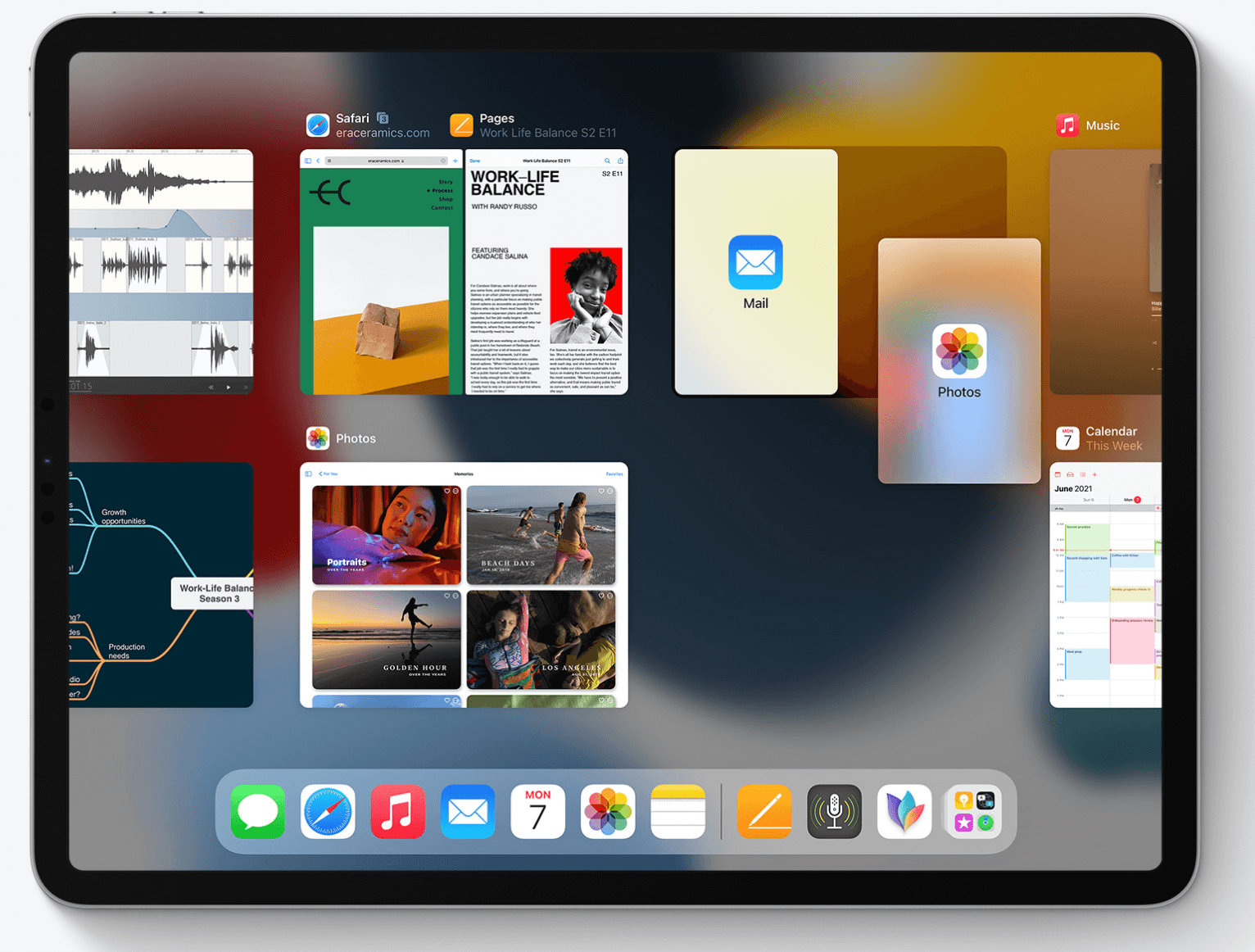Play the audio in the waveform editor
The image size is (1255, 952).
click(x=229, y=387)
